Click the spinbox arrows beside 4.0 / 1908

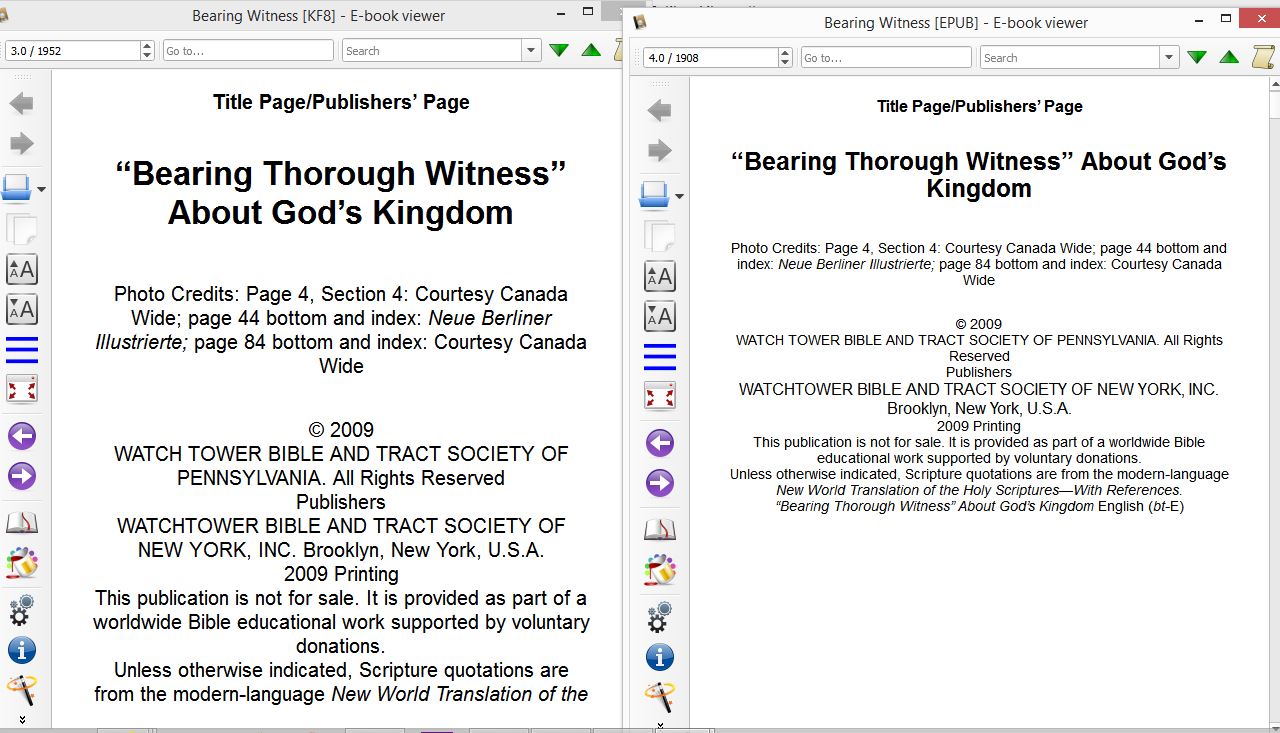click(x=786, y=58)
